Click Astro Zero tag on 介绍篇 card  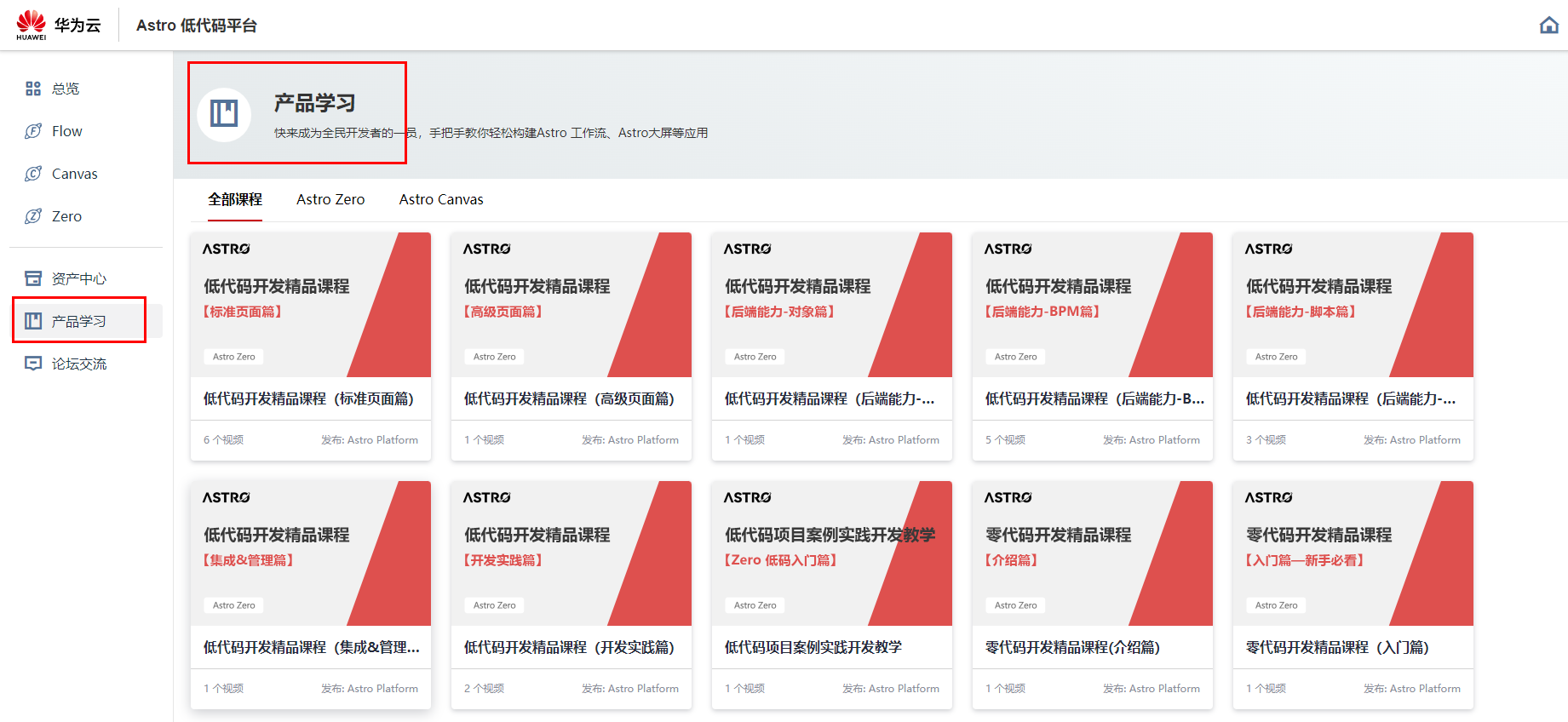(x=1016, y=605)
